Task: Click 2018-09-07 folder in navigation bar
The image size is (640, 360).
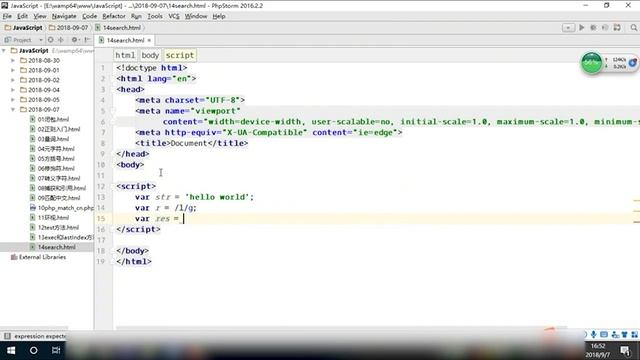Action: tap(68, 28)
